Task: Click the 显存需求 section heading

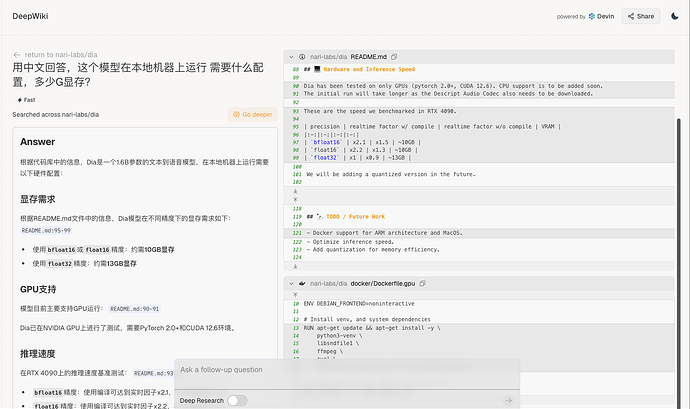Action: [37, 199]
